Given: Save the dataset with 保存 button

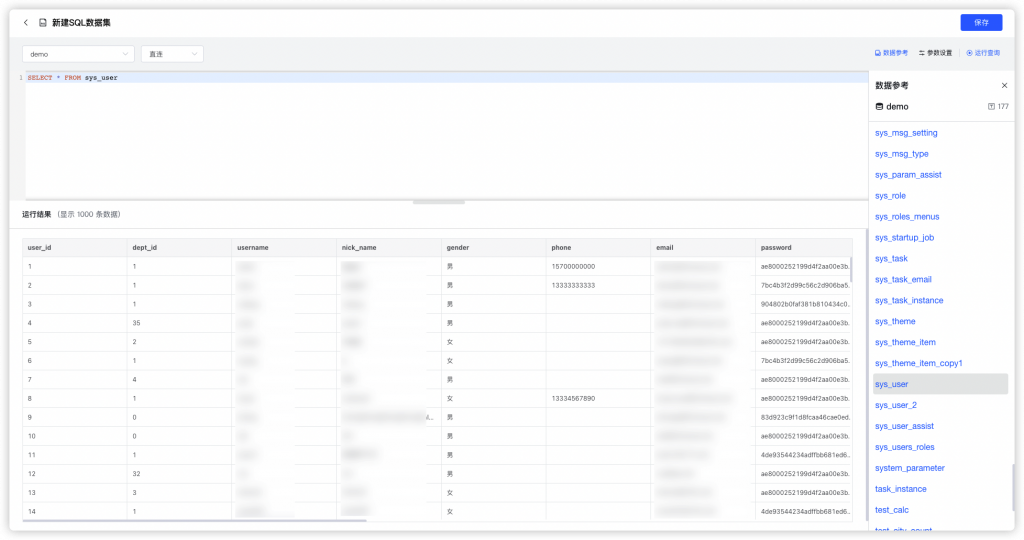Looking at the screenshot, I should [x=981, y=22].
